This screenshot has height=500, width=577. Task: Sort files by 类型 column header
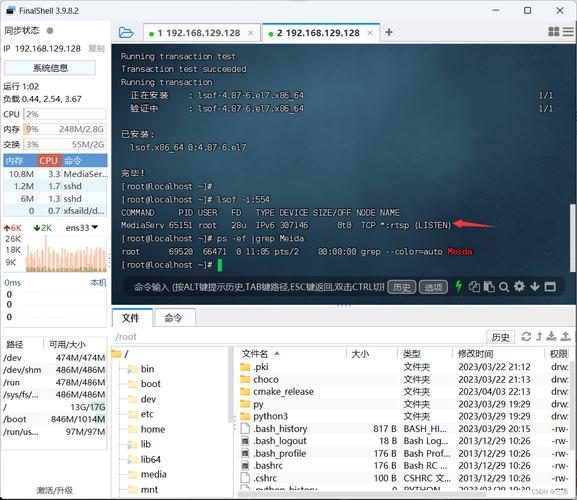(x=425, y=354)
